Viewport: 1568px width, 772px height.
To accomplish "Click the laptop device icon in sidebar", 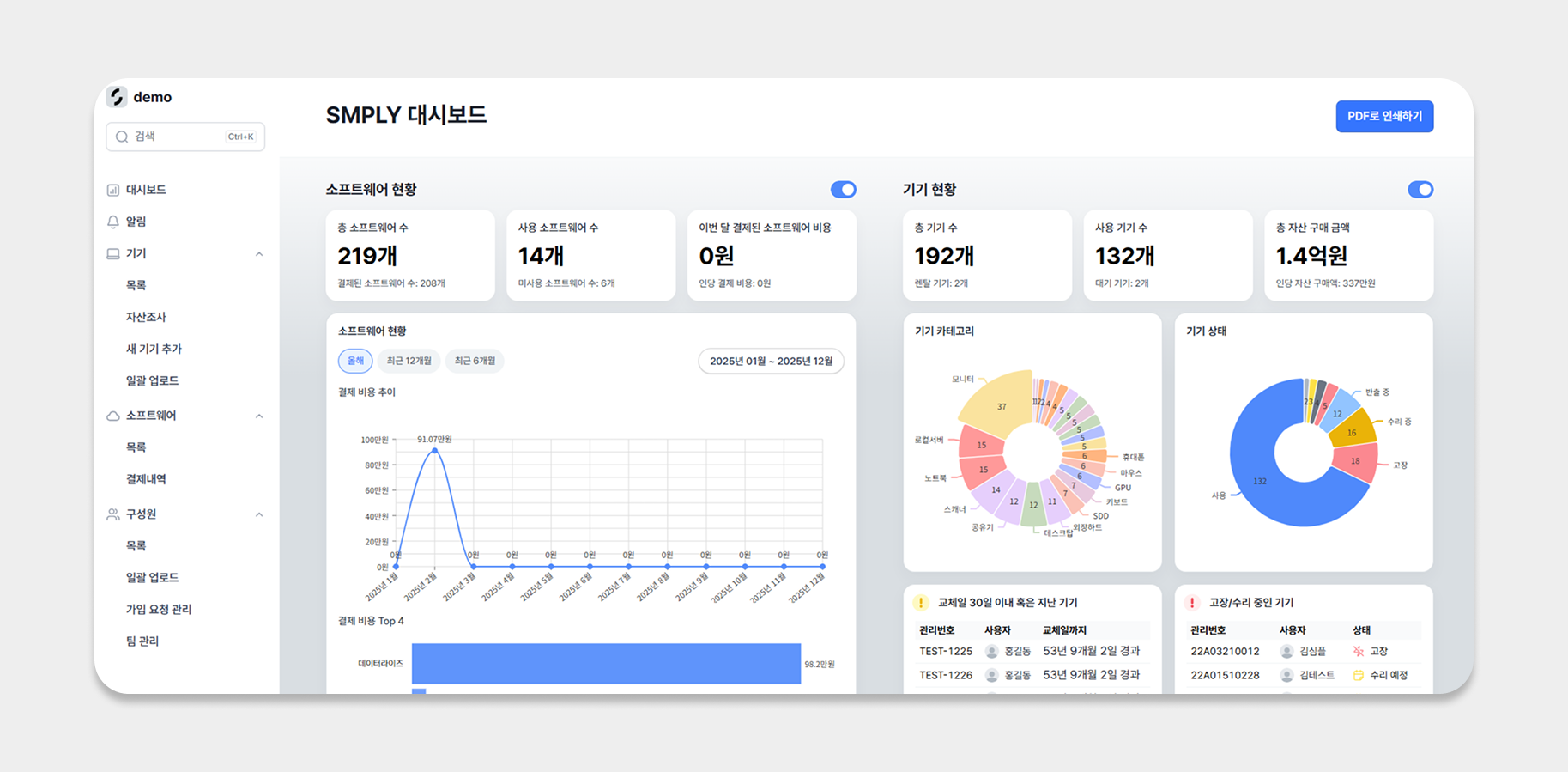I will (113, 254).
